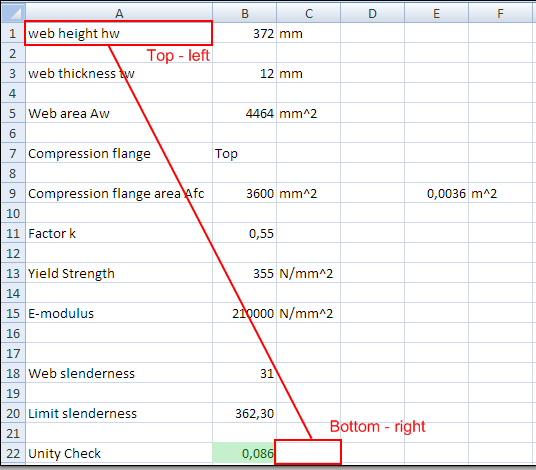Image resolution: width=536 pixels, height=470 pixels.
Task: Select column F header
Action: [x=500, y=13]
